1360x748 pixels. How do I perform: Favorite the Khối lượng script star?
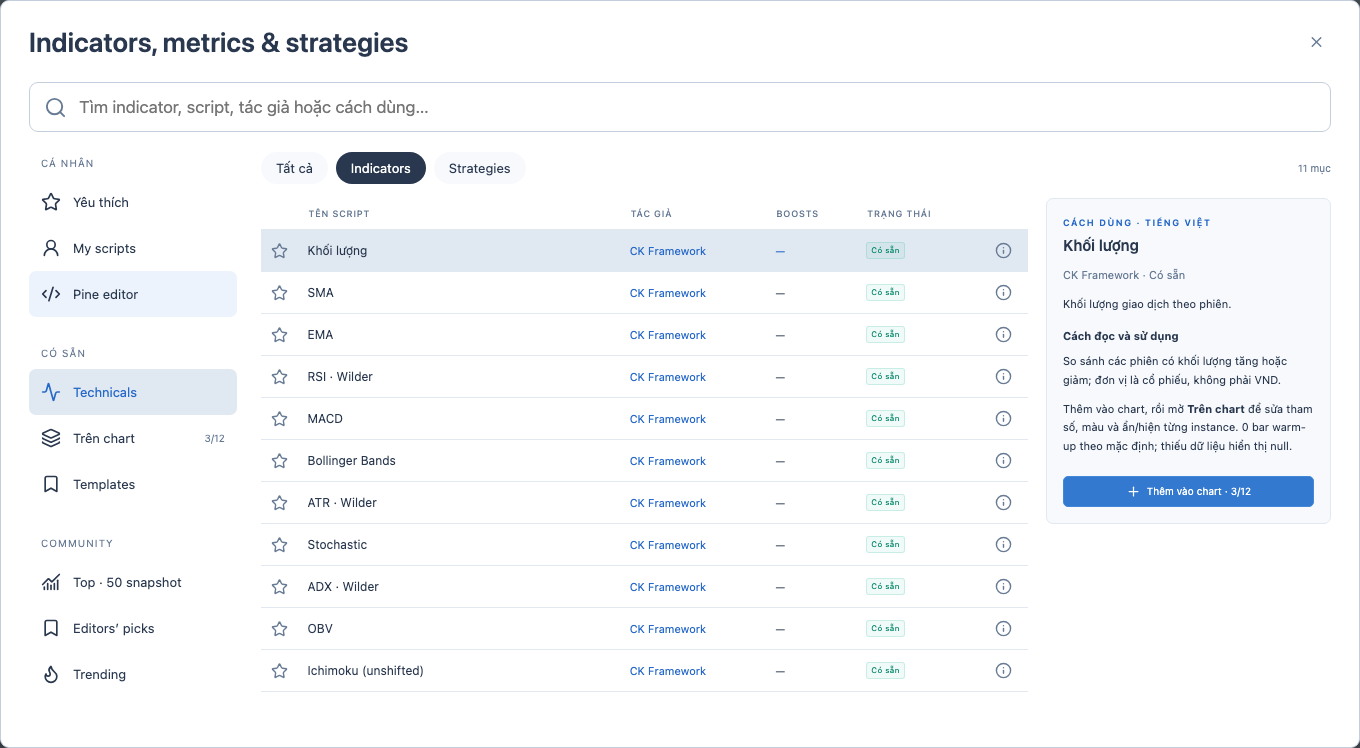pos(280,251)
